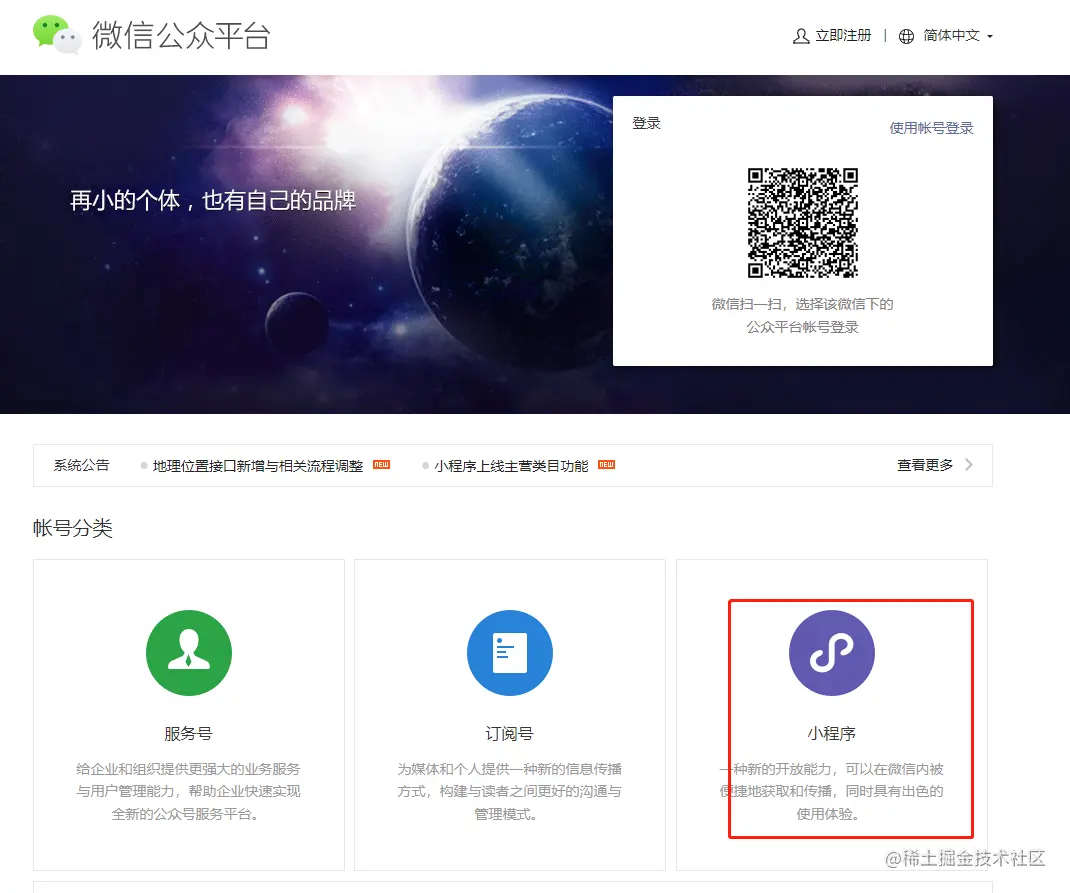Screen dimensions: 1070x893
Task: Switch to 使用帐号登录 login mode
Action: (x=931, y=128)
